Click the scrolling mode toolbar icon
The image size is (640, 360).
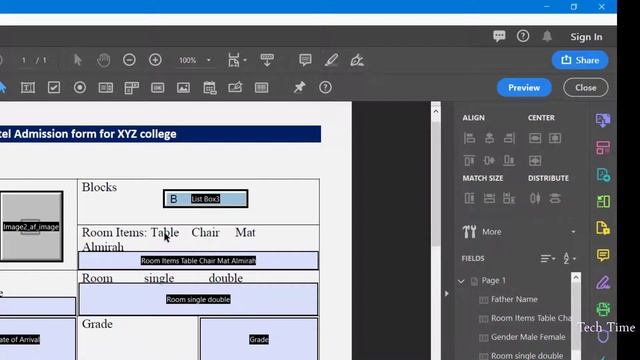click(267, 60)
